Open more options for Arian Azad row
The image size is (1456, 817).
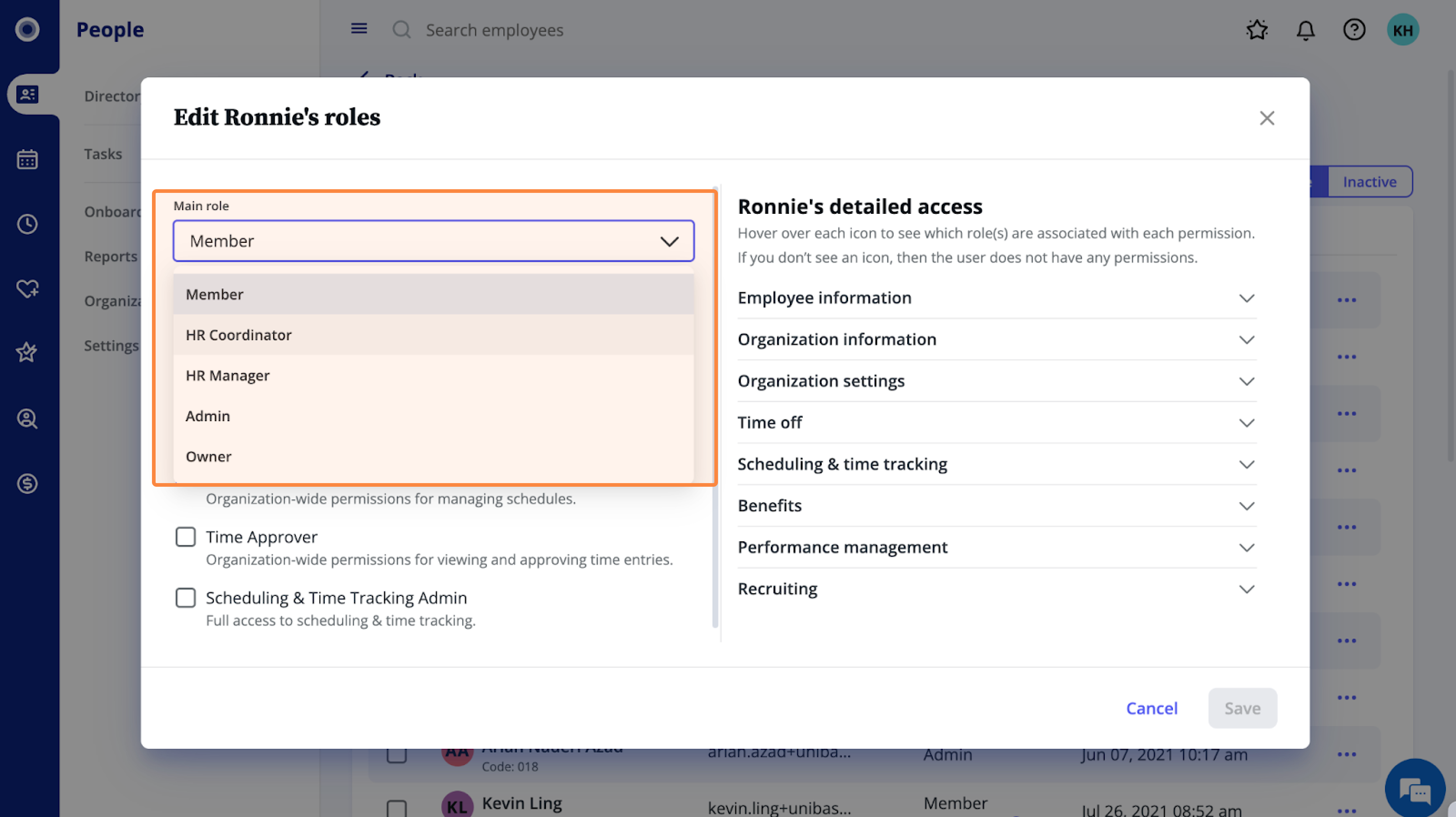(x=1347, y=754)
